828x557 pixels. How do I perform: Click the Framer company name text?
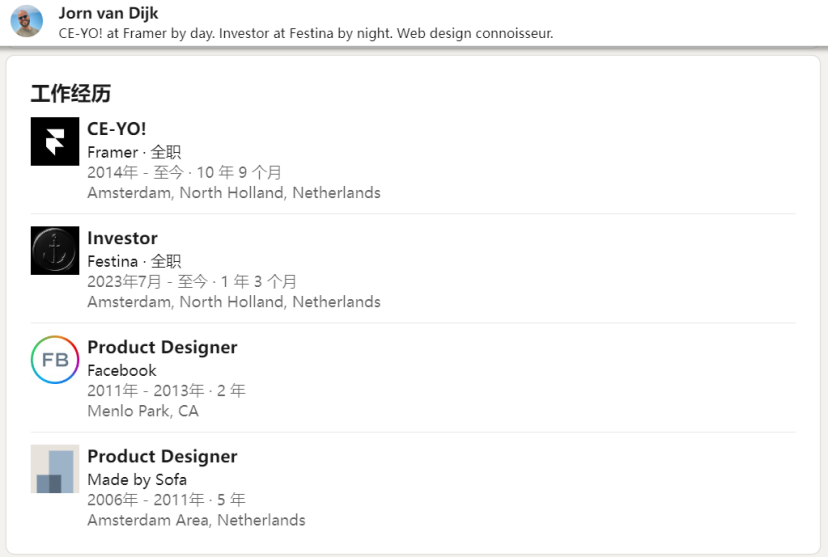point(112,153)
